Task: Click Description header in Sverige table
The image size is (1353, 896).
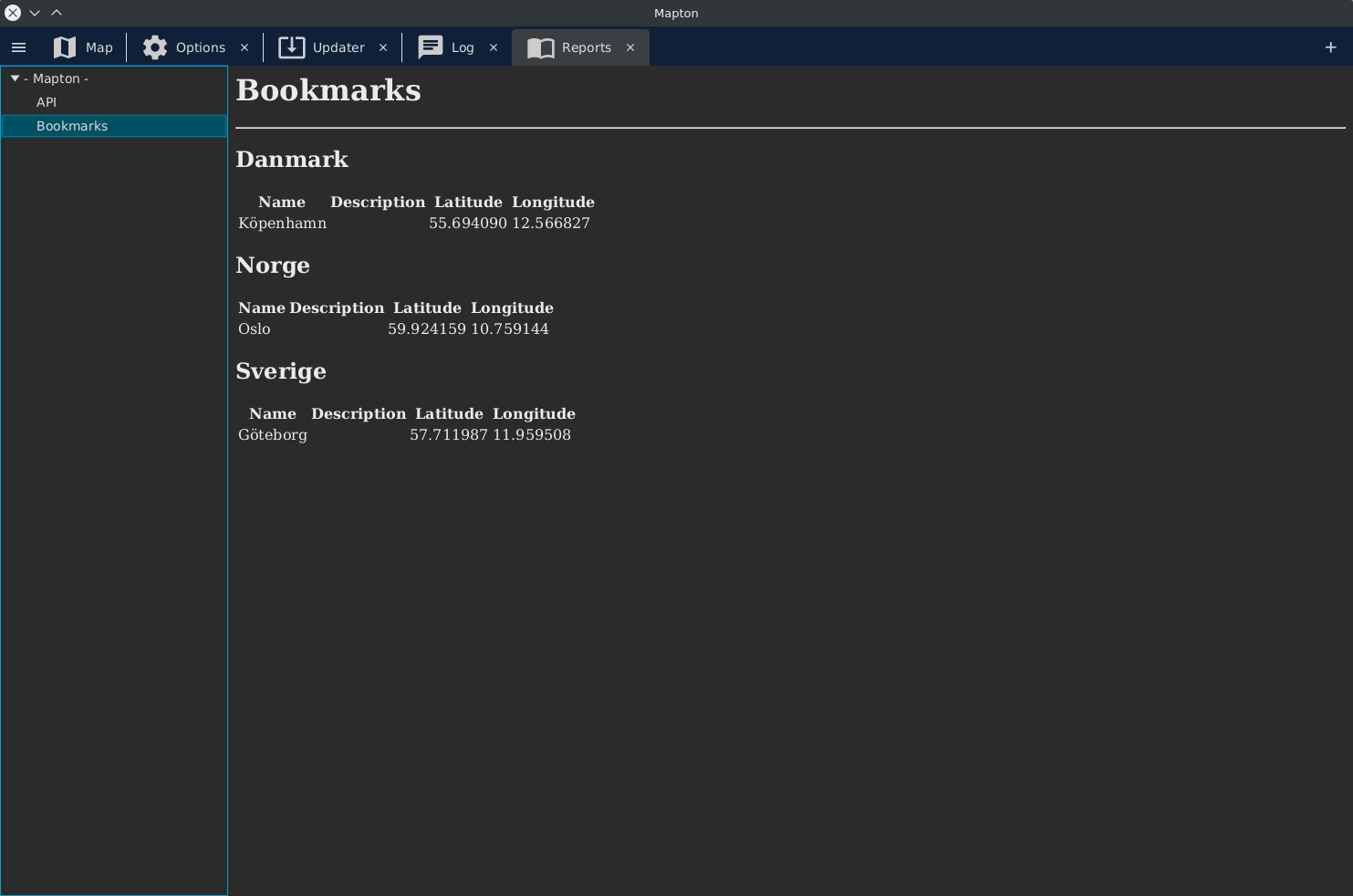Action: tap(359, 414)
